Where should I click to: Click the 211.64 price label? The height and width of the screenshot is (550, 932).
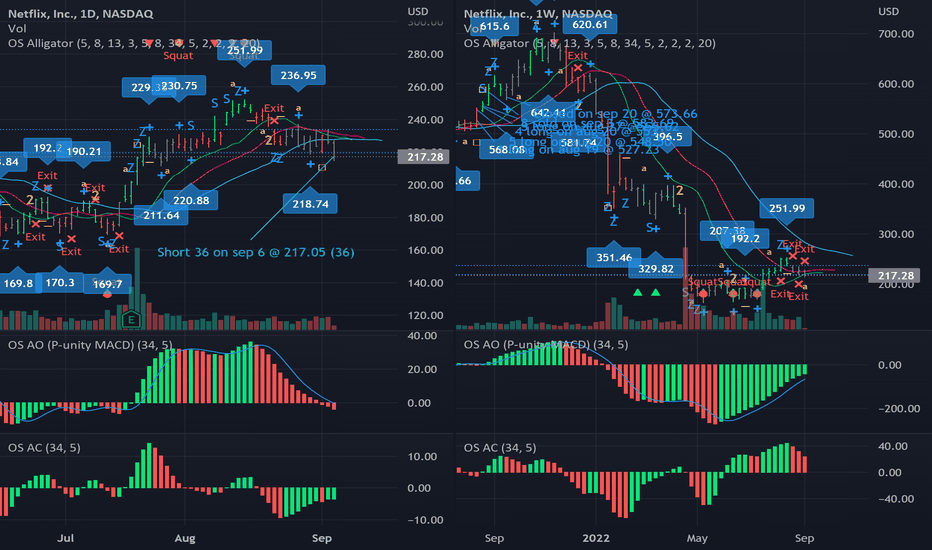click(161, 215)
